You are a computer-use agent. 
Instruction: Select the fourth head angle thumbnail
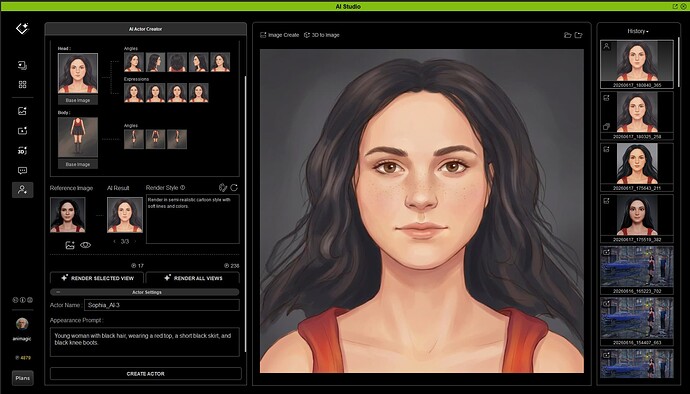coord(198,62)
